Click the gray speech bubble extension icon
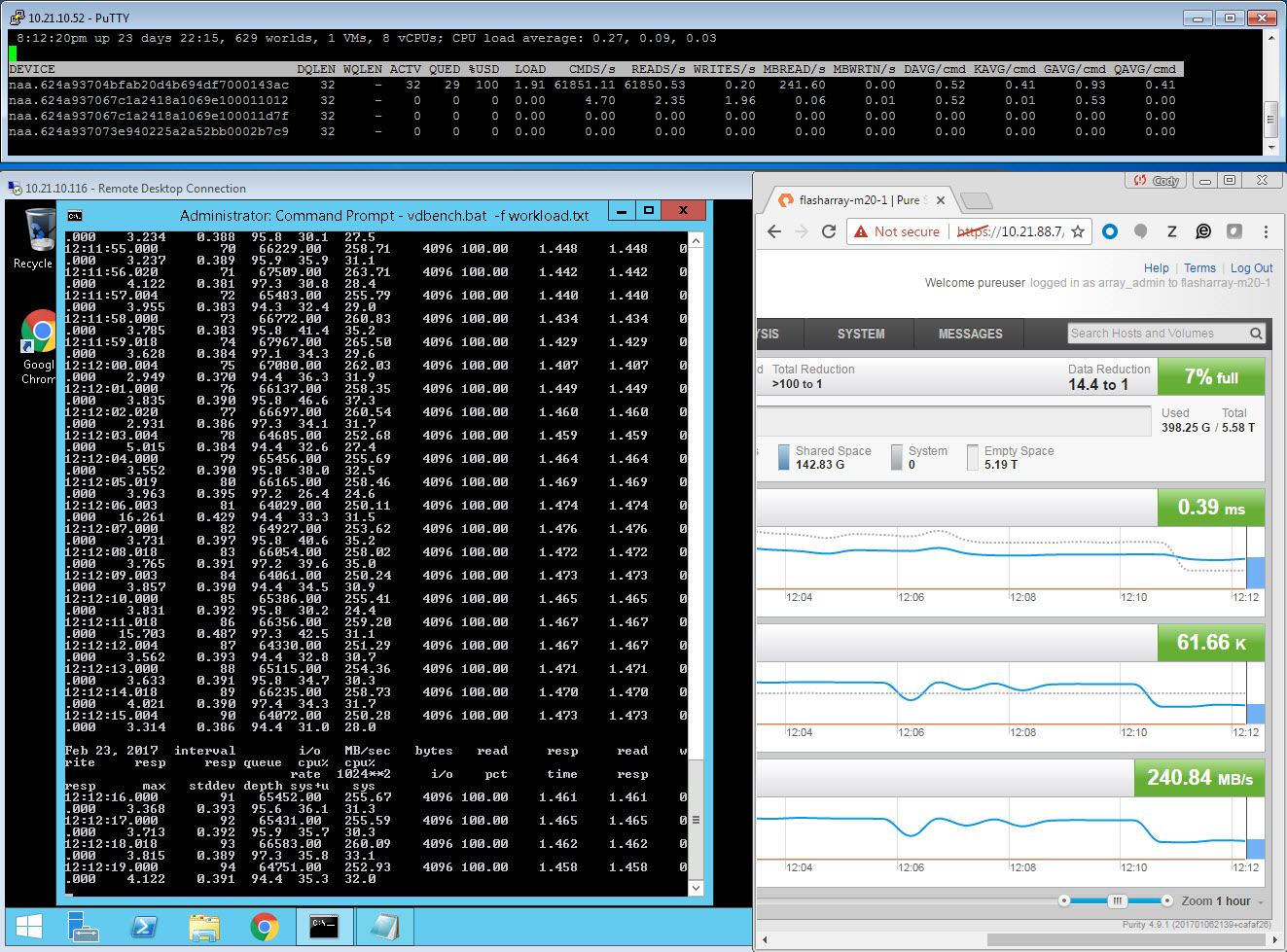1287x952 pixels. pyautogui.click(x=1140, y=231)
